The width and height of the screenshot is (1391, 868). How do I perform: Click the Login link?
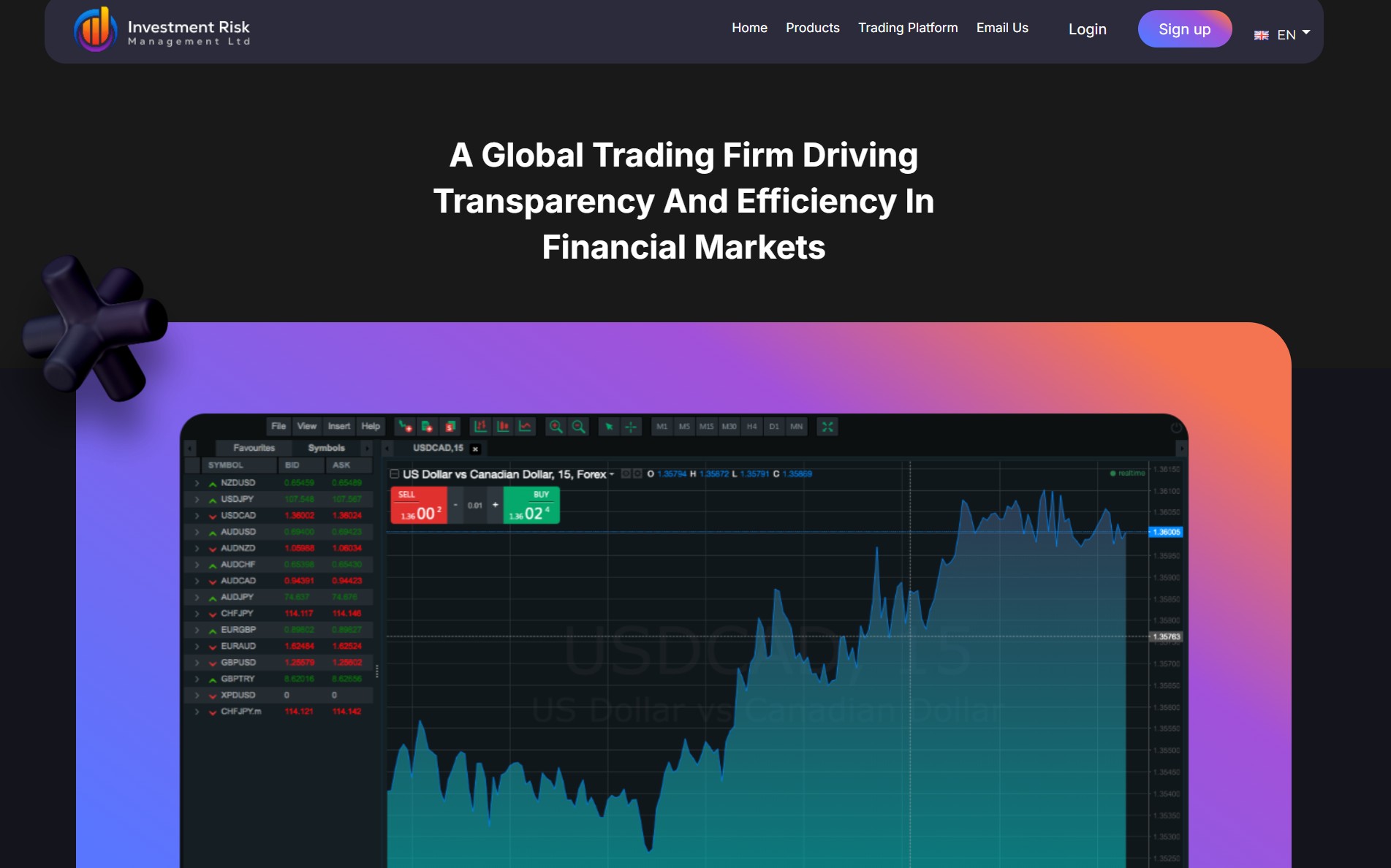[x=1087, y=29]
